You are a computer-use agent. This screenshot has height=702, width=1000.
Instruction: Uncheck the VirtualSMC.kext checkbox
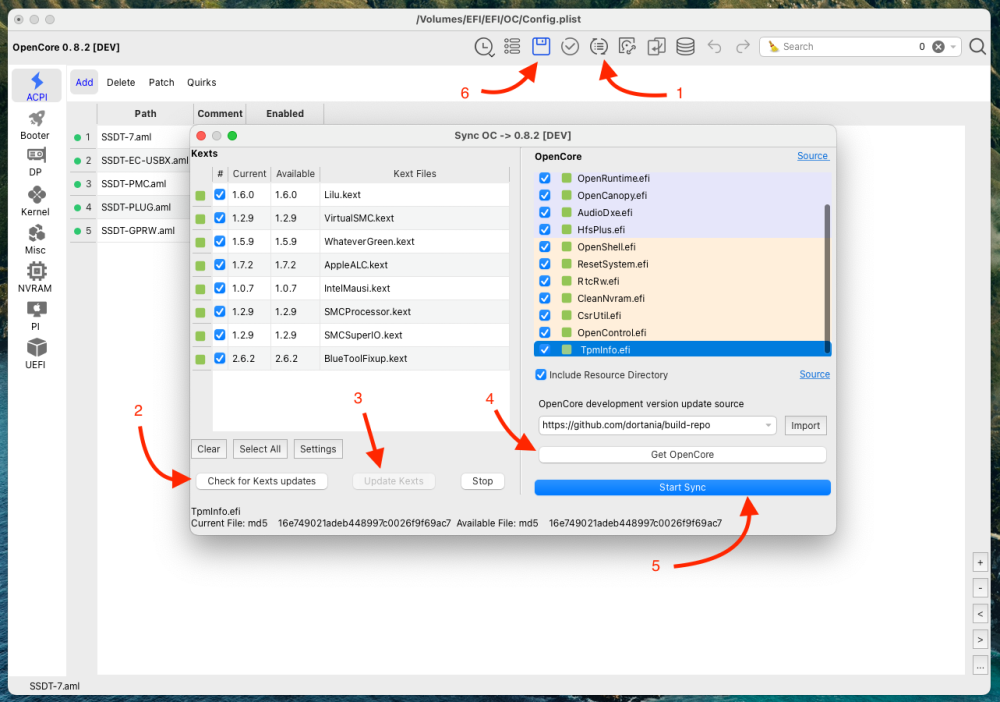(219, 218)
